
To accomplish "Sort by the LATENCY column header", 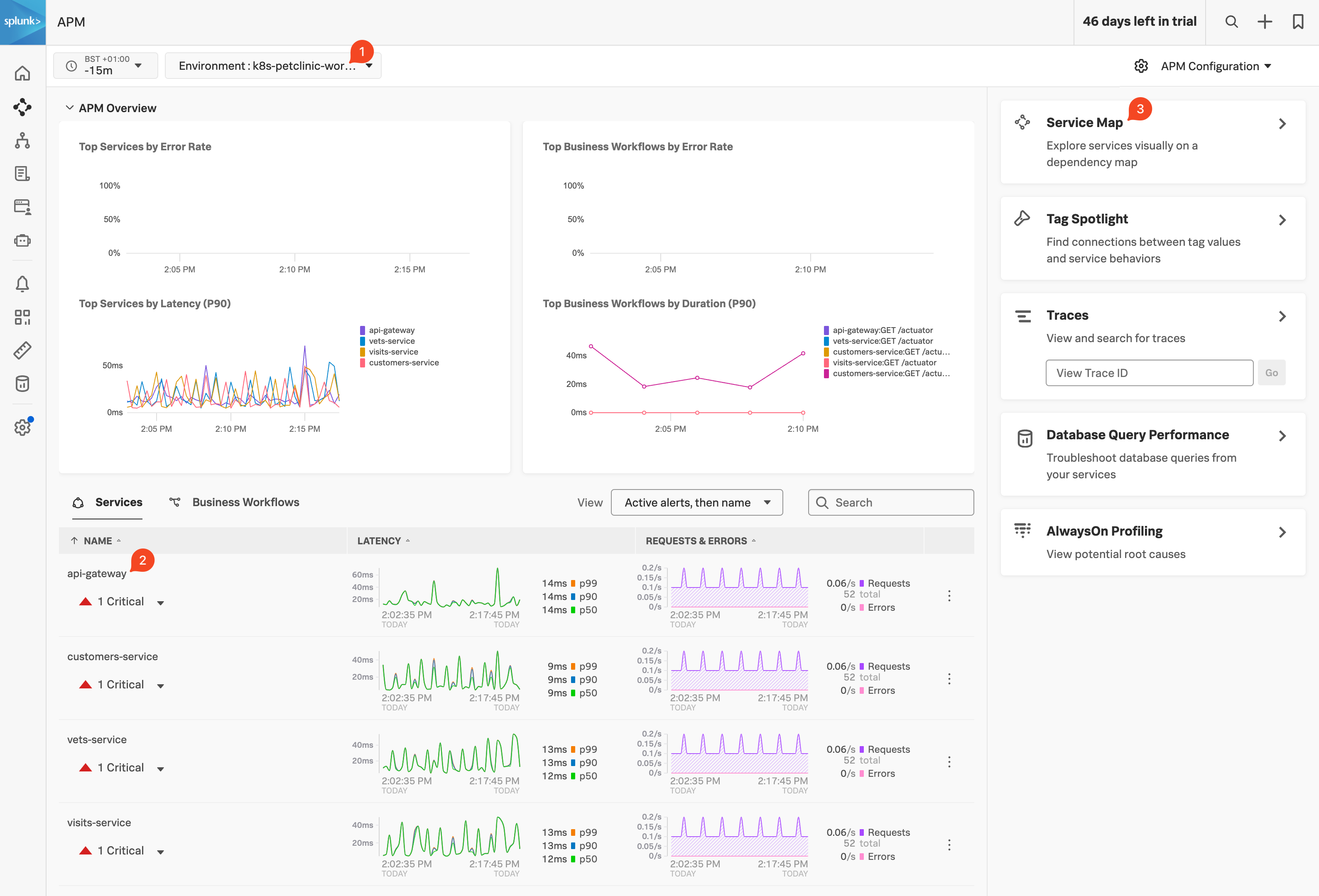I will coord(379,541).
